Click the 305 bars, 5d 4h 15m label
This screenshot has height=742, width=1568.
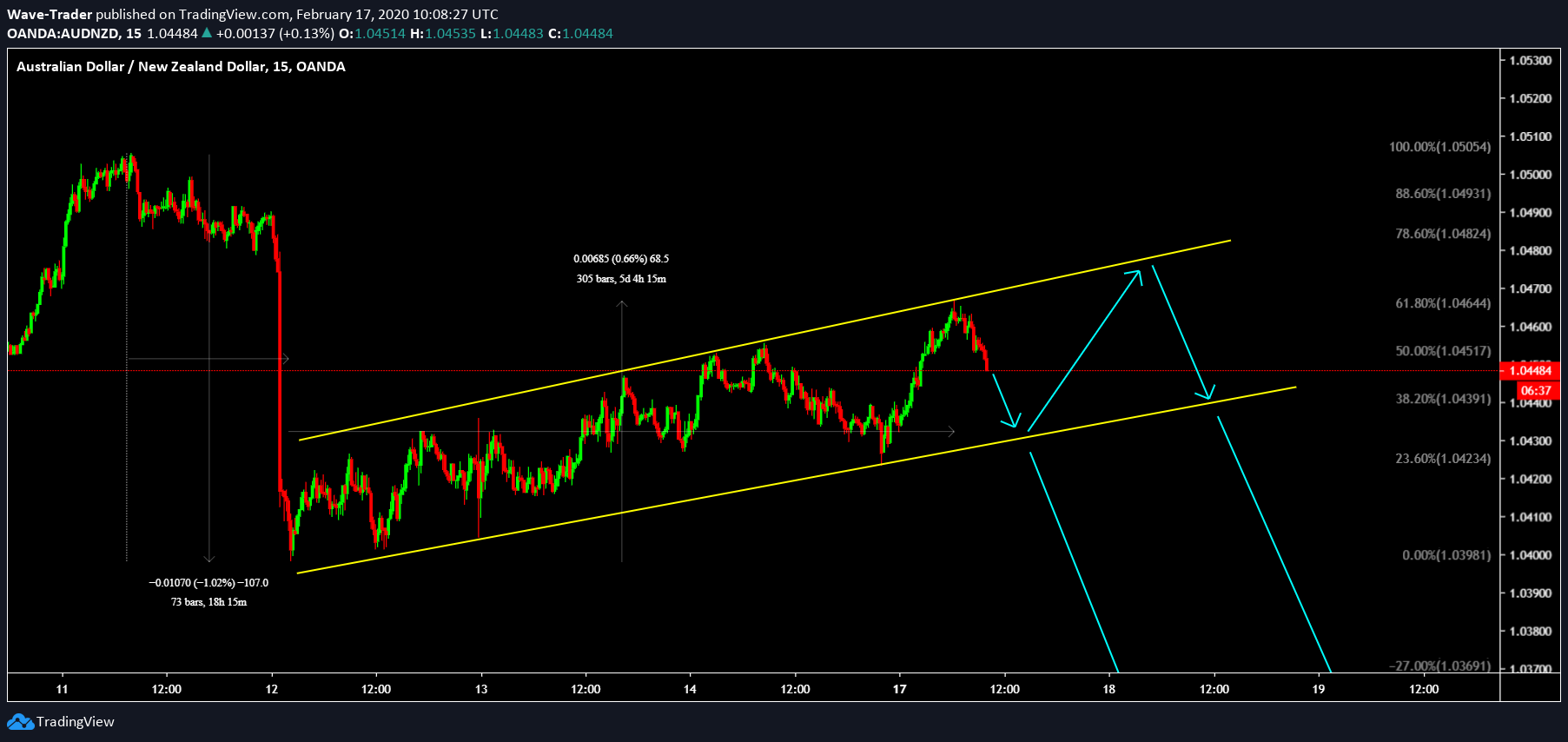point(621,279)
